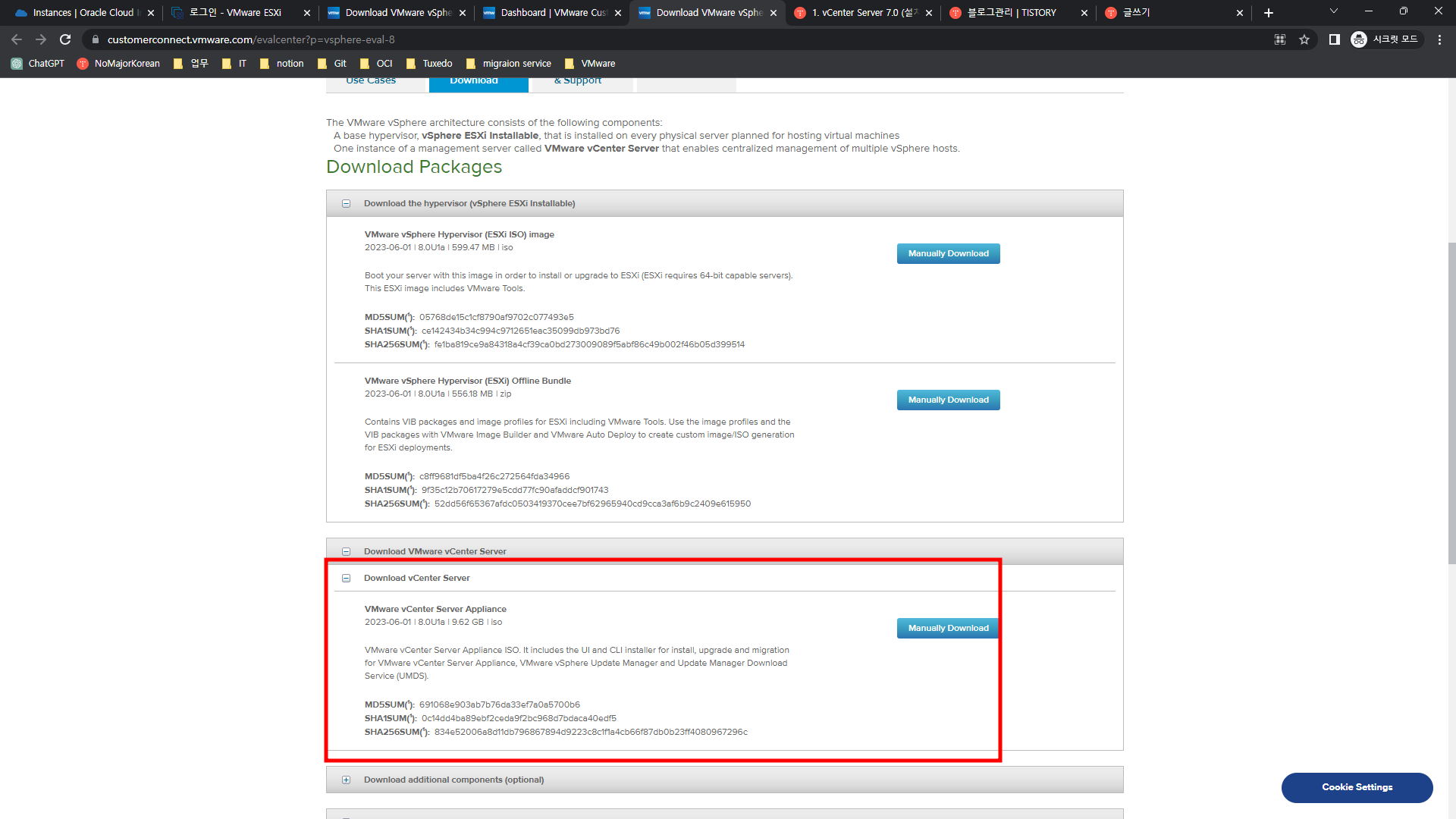The width and height of the screenshot is (1456, 819).
Task: Bookmark this page with star icon
Action: click(x=1304, y=39)
